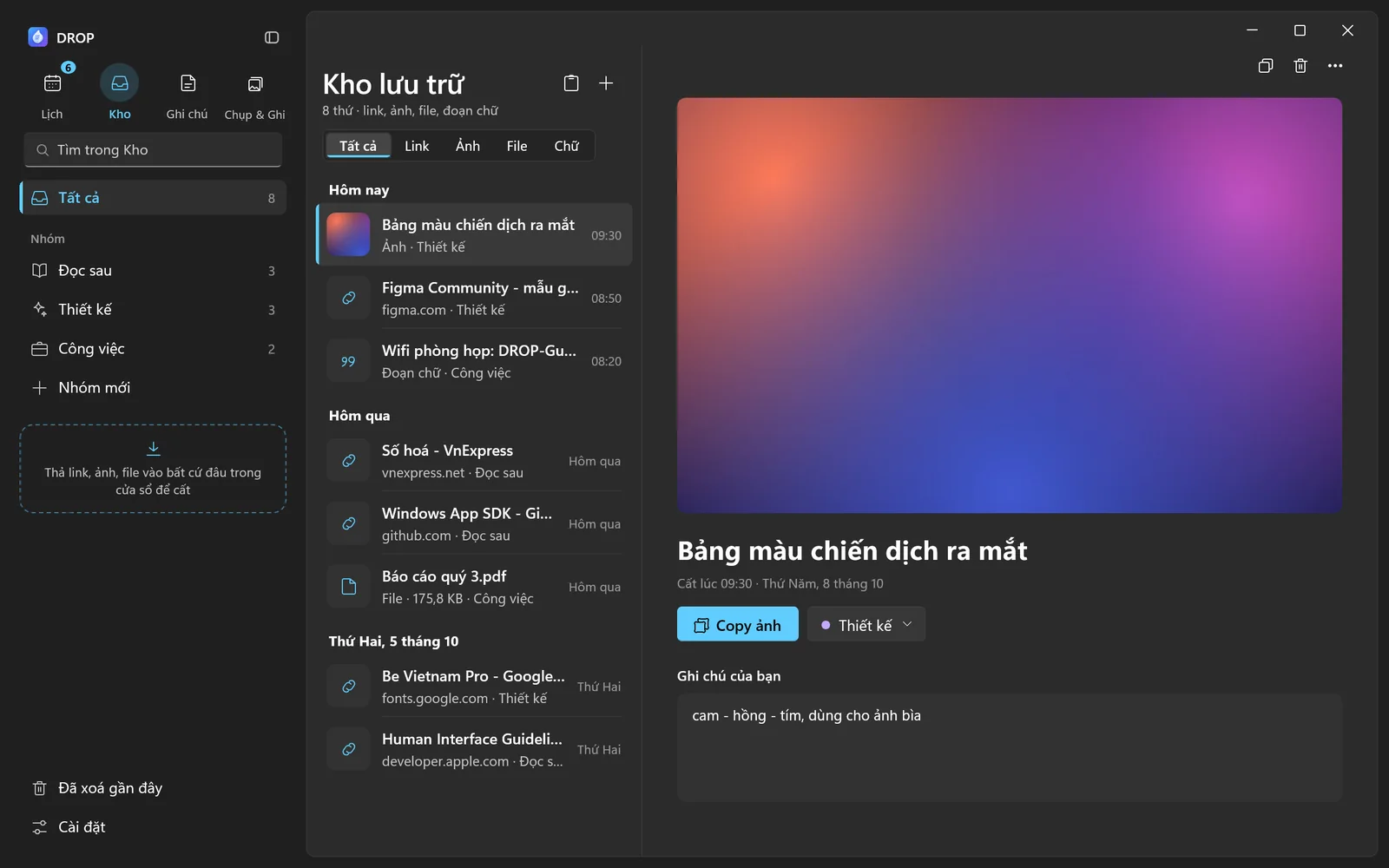The image size is (1389, 868).
Task: Open Be Vietnam Pro Google fonts item
Action: pos(475,687)
